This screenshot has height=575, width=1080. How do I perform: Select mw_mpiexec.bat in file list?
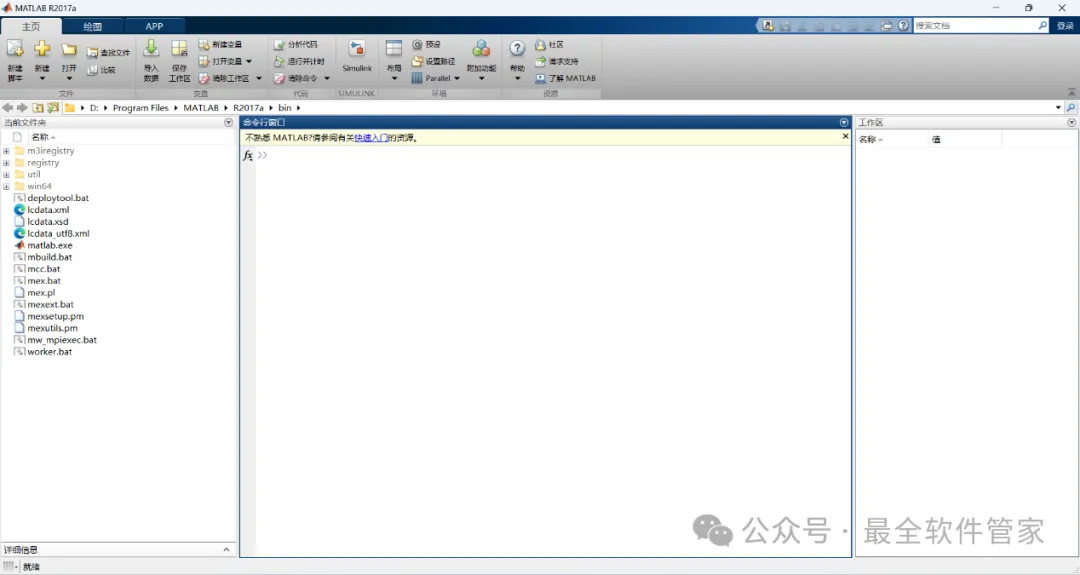[62, 340]
